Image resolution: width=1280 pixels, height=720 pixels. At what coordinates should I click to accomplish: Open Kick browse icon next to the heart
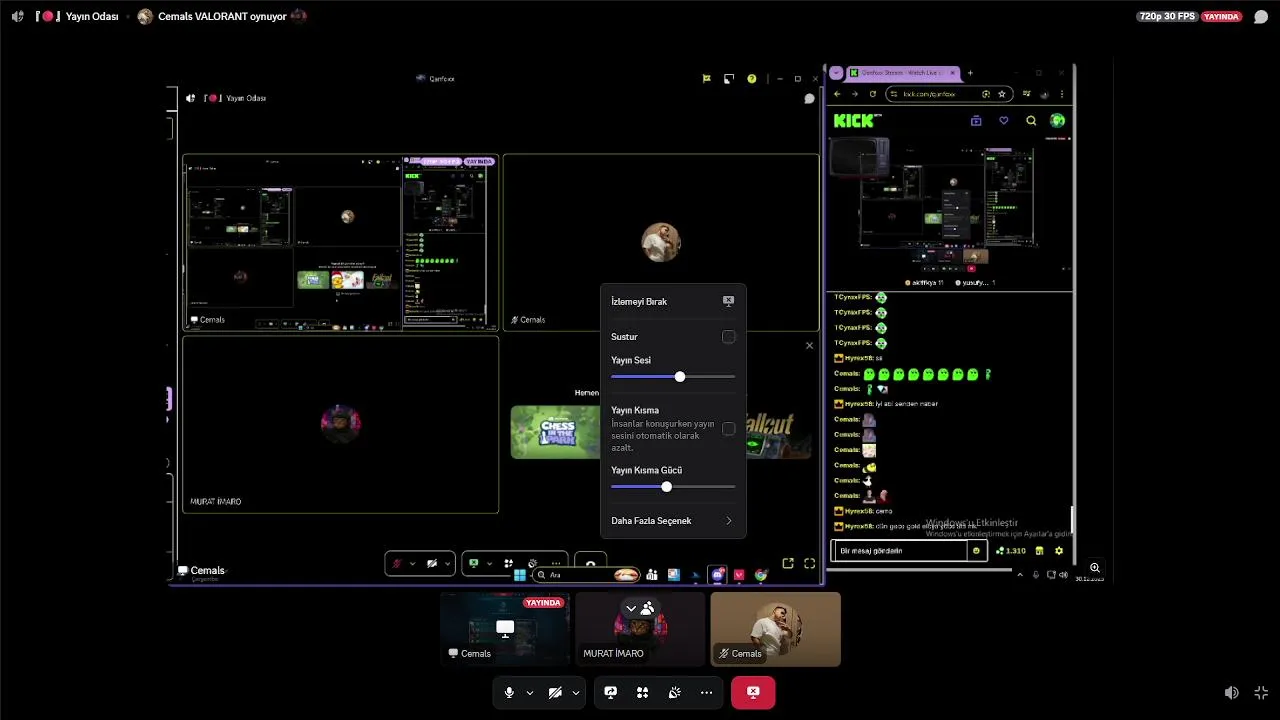[x=976, y=121]
